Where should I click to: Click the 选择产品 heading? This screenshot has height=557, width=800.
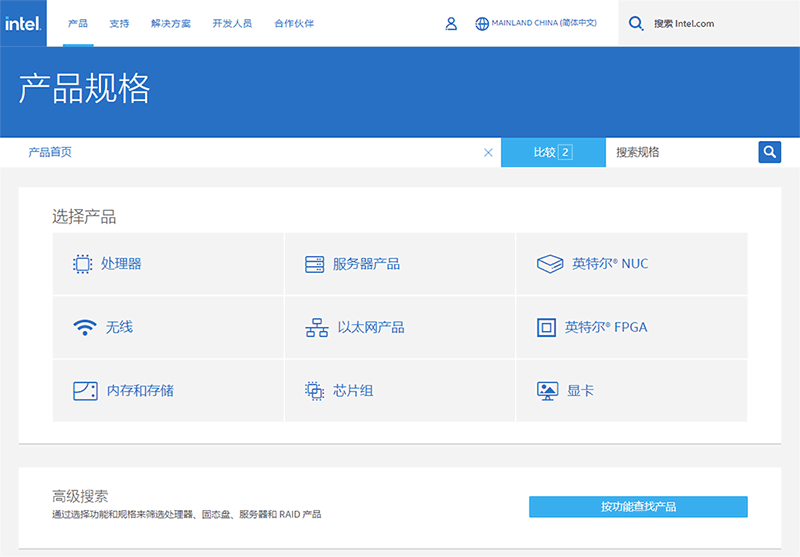84,217
